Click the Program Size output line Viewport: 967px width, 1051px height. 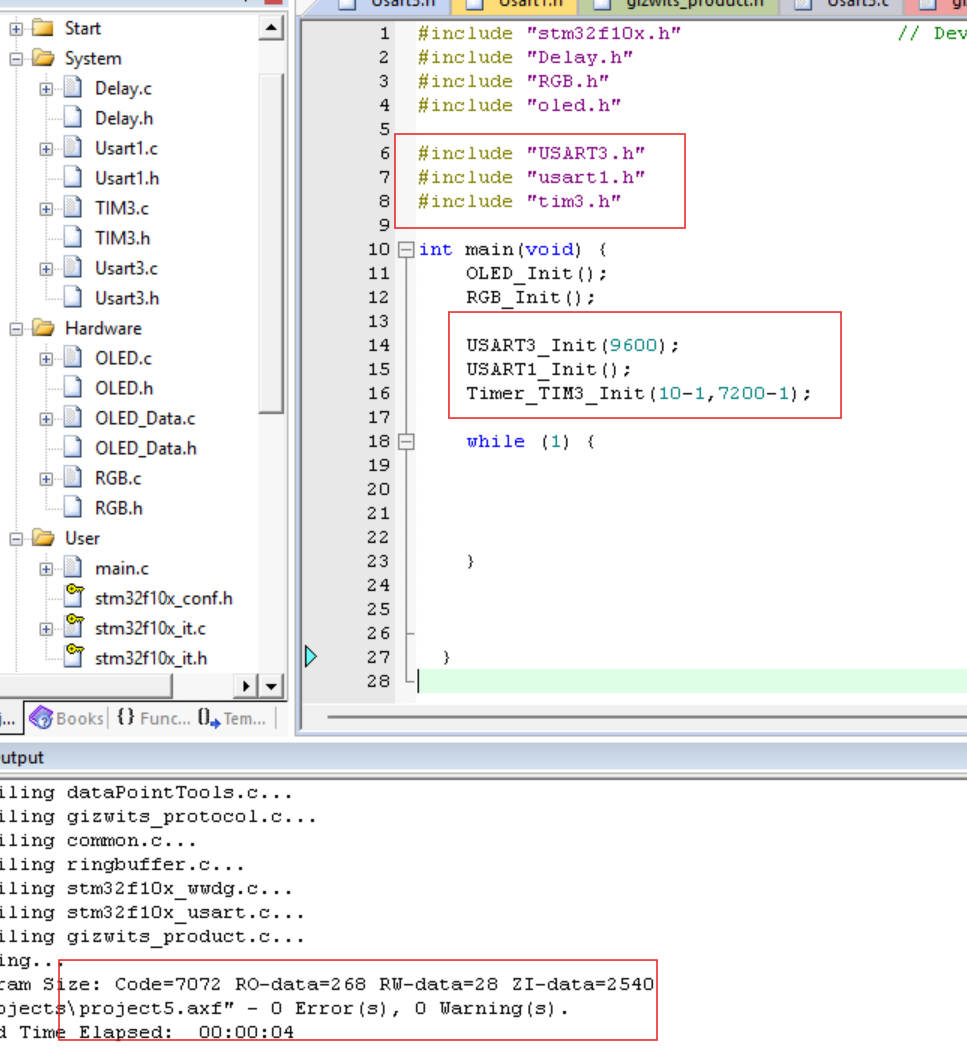326,985
